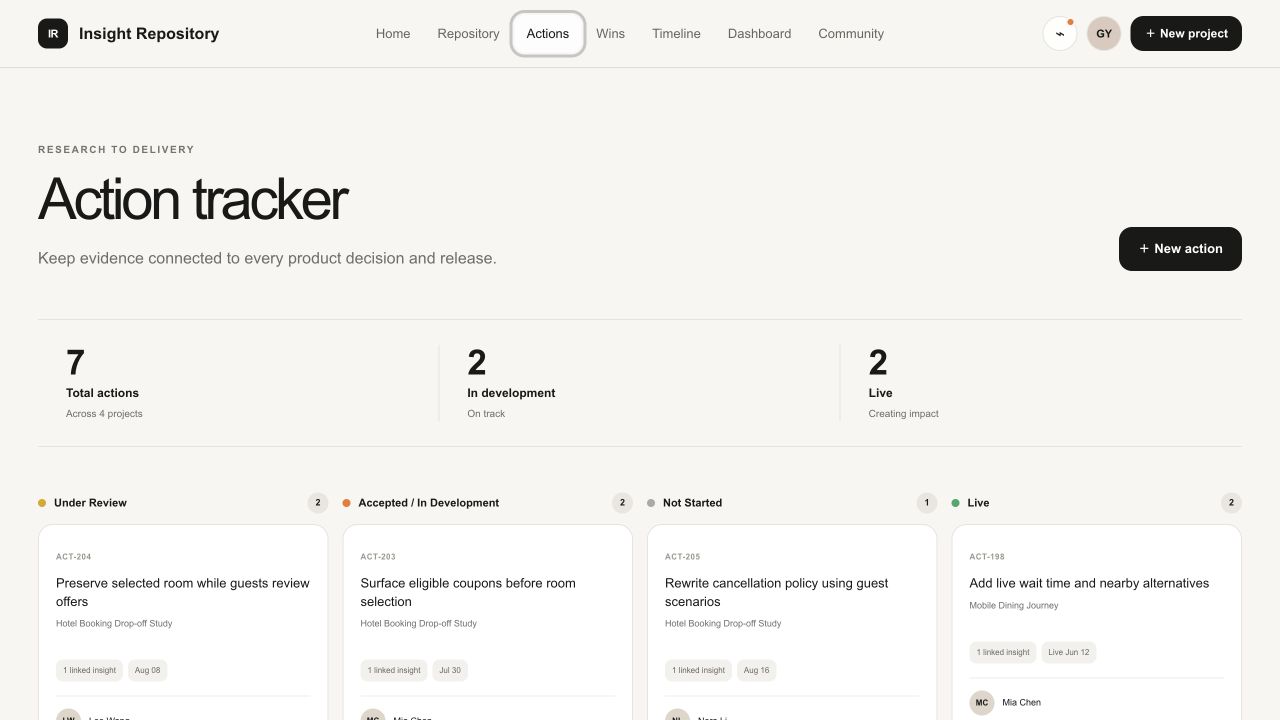This screenshot has height=720, width=1280.
Task: Open the rewrite cancellation policy action card
Action: 792,622
